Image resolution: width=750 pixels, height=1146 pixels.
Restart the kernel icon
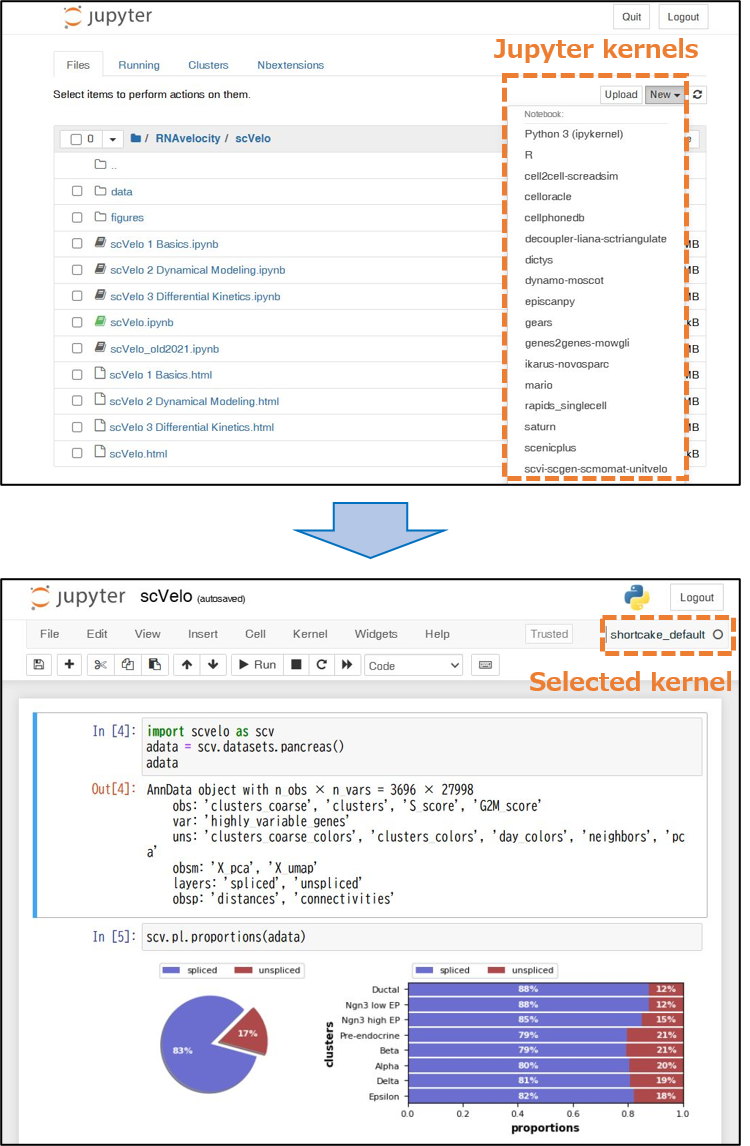(x=322, y=664)
